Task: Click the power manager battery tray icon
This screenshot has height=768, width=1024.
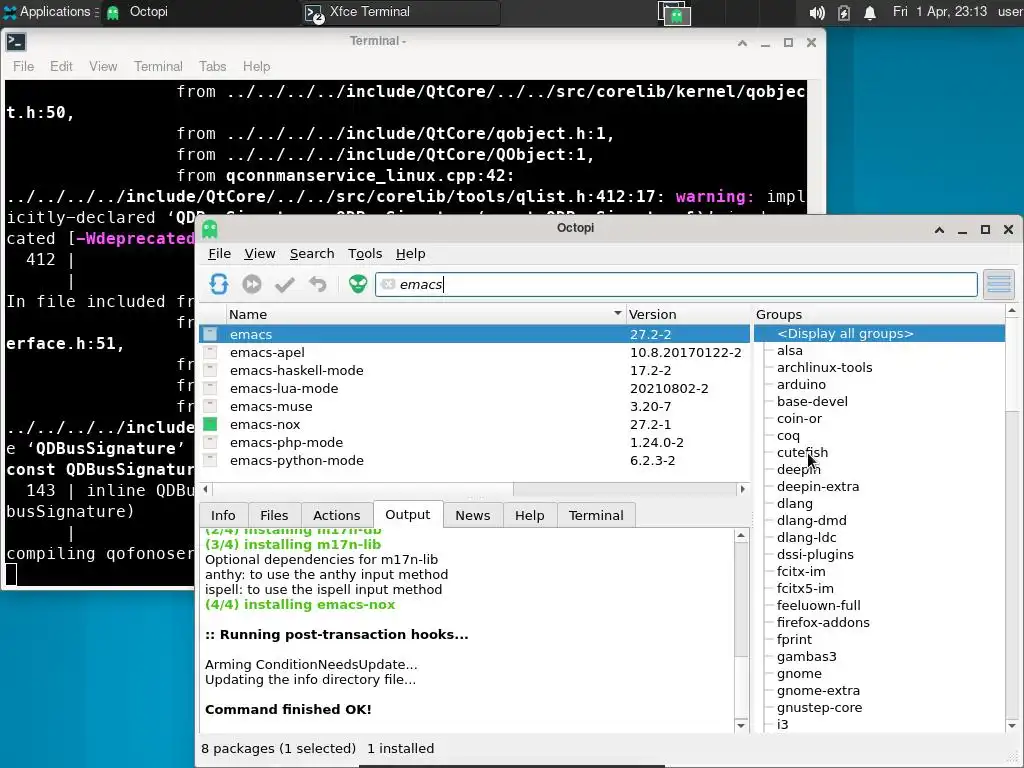Action: click(x=844, y=12)
